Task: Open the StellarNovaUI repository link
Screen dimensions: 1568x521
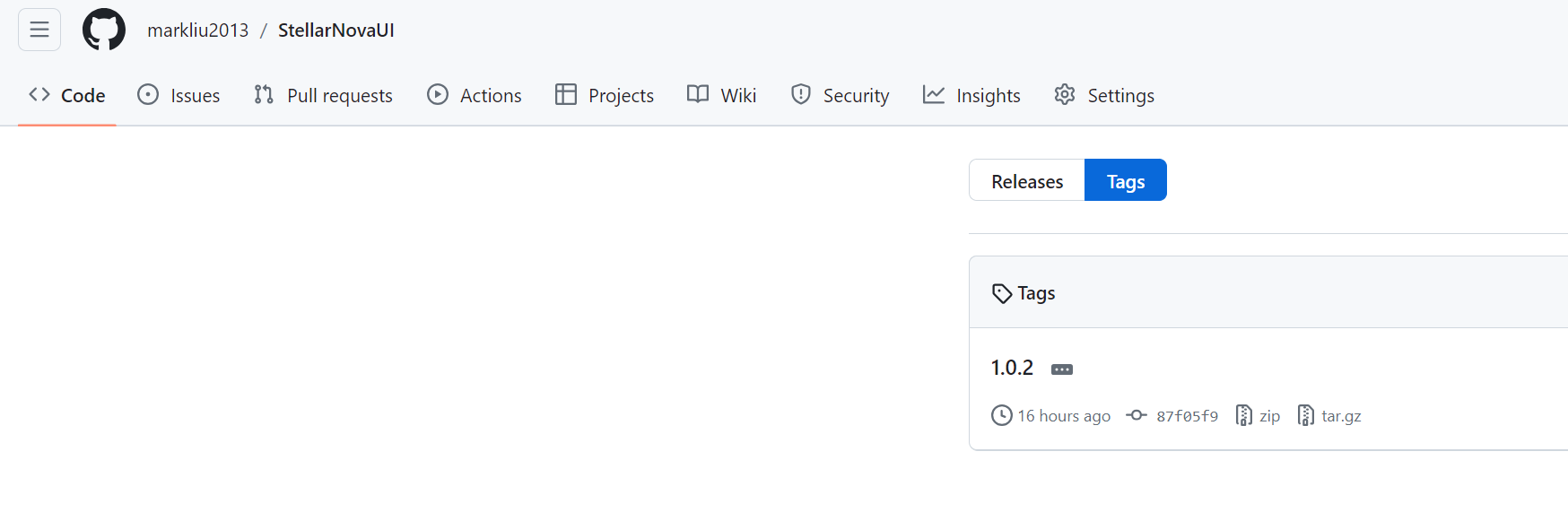Action: 335,30
